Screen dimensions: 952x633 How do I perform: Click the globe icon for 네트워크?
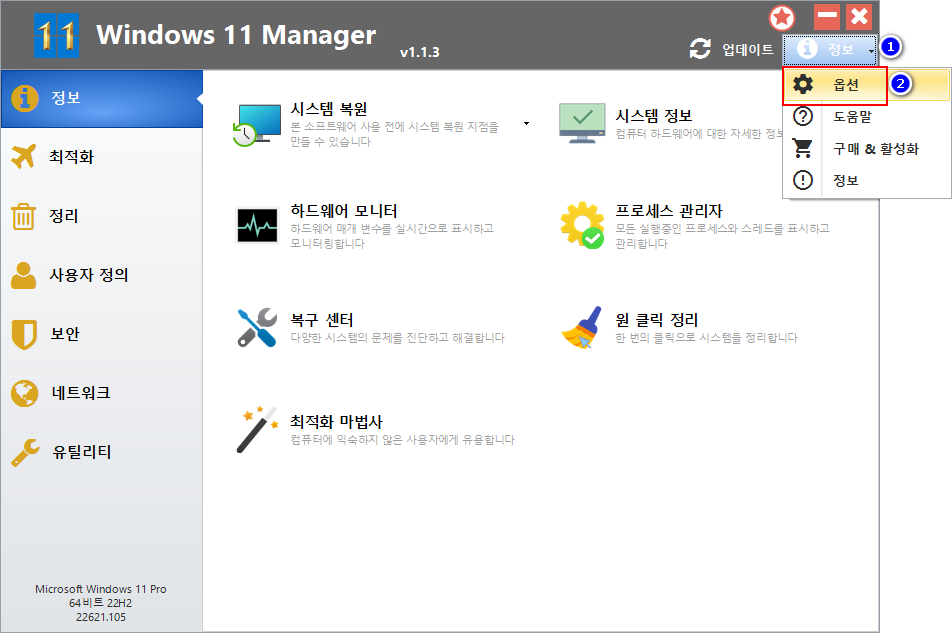pyautogui.click(x=24, y=393)
